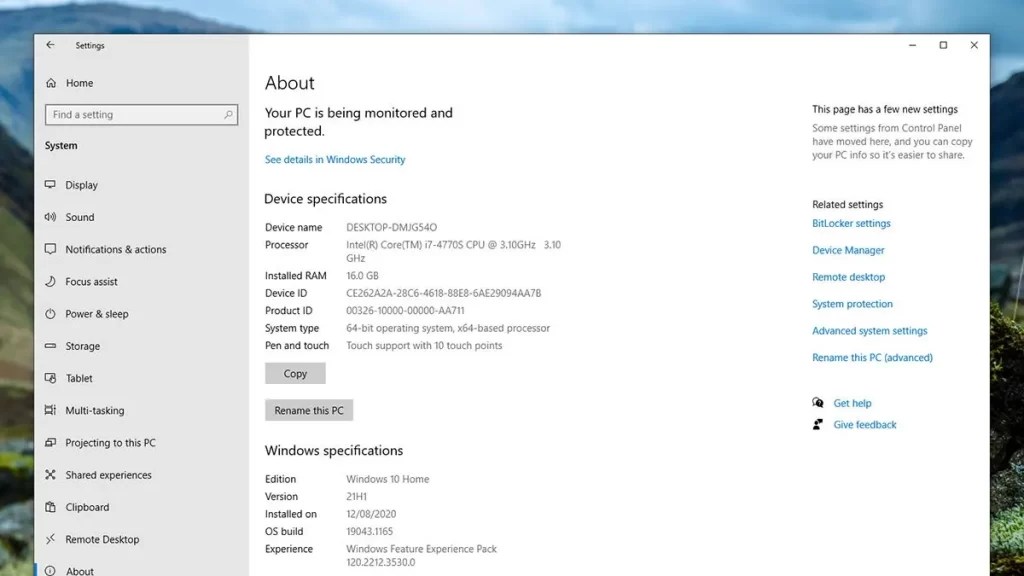Close the Settings window
Viewport: 1024px width, 576px height.
click(974, 45)
